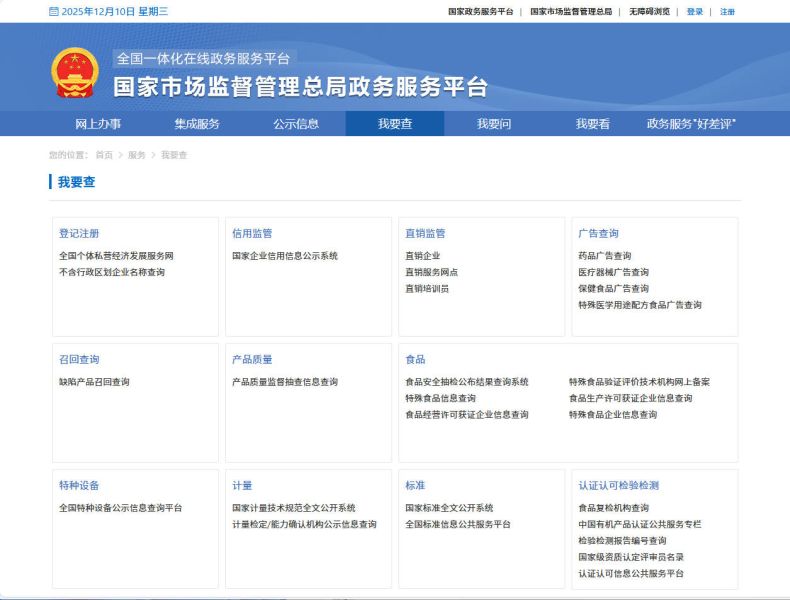The height and width of the screenshot is (600, 790).
Task: Open 特殊食品信息查询 link
Action: (x=441, y=398)
